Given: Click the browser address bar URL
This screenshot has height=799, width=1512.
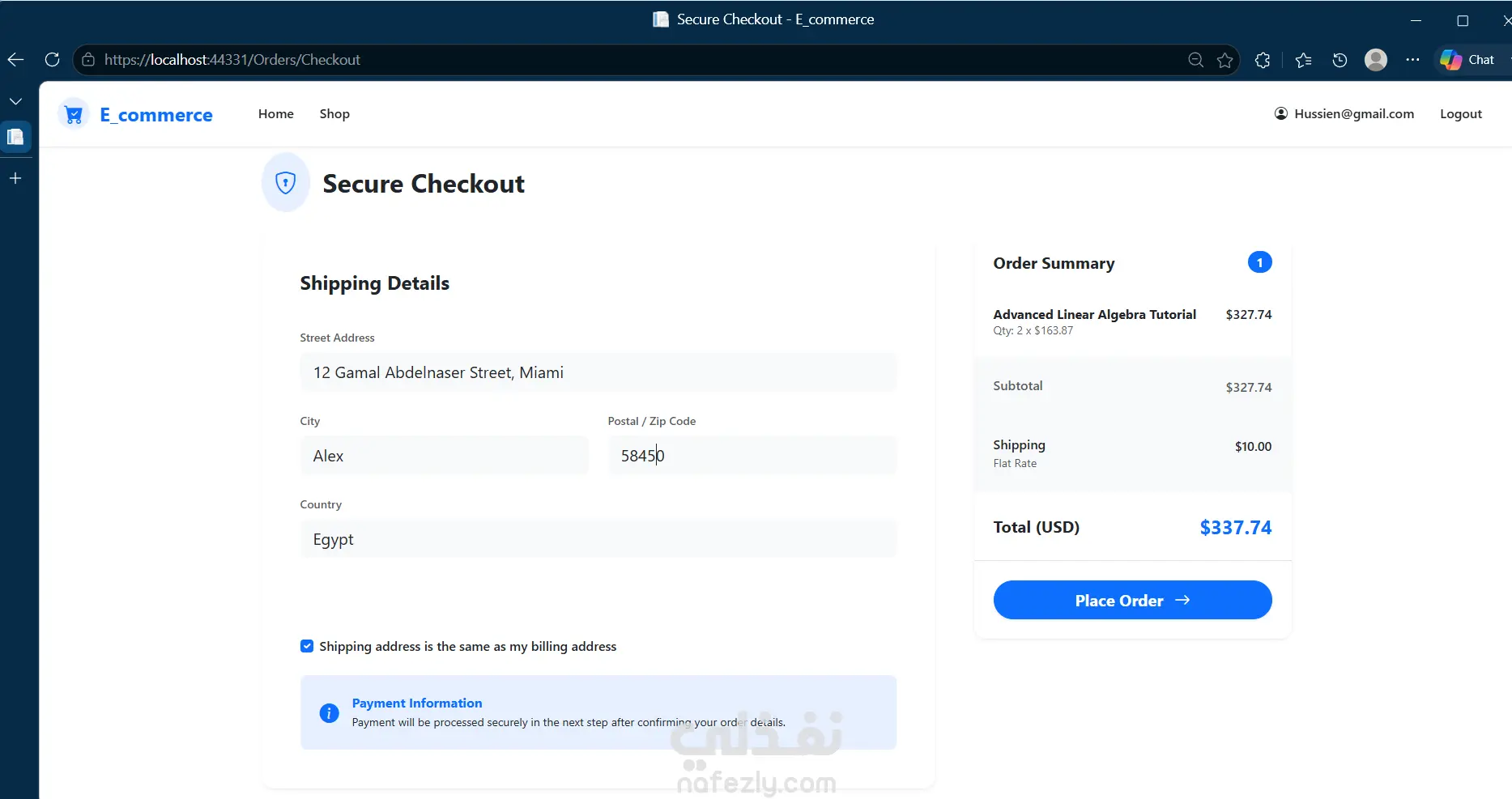Looking at the screenshot, I should [232, 60].
